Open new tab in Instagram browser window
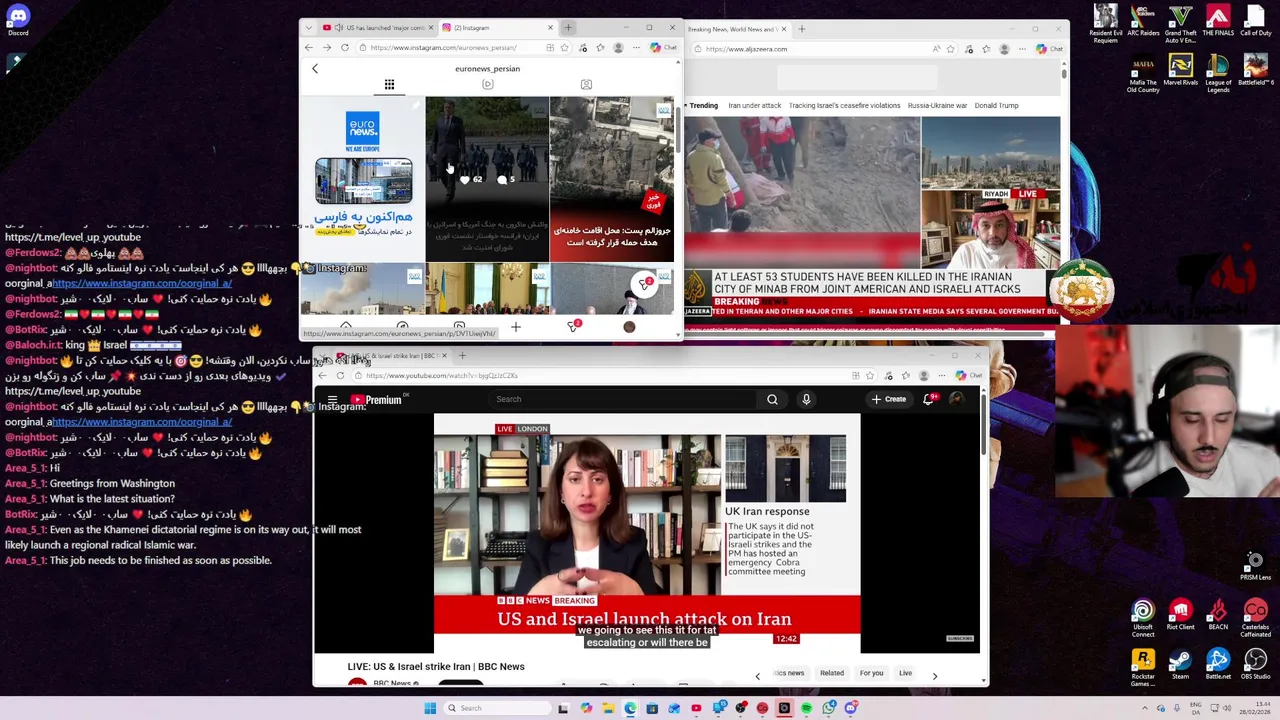 pyautogui.click(x=567, y=28)
